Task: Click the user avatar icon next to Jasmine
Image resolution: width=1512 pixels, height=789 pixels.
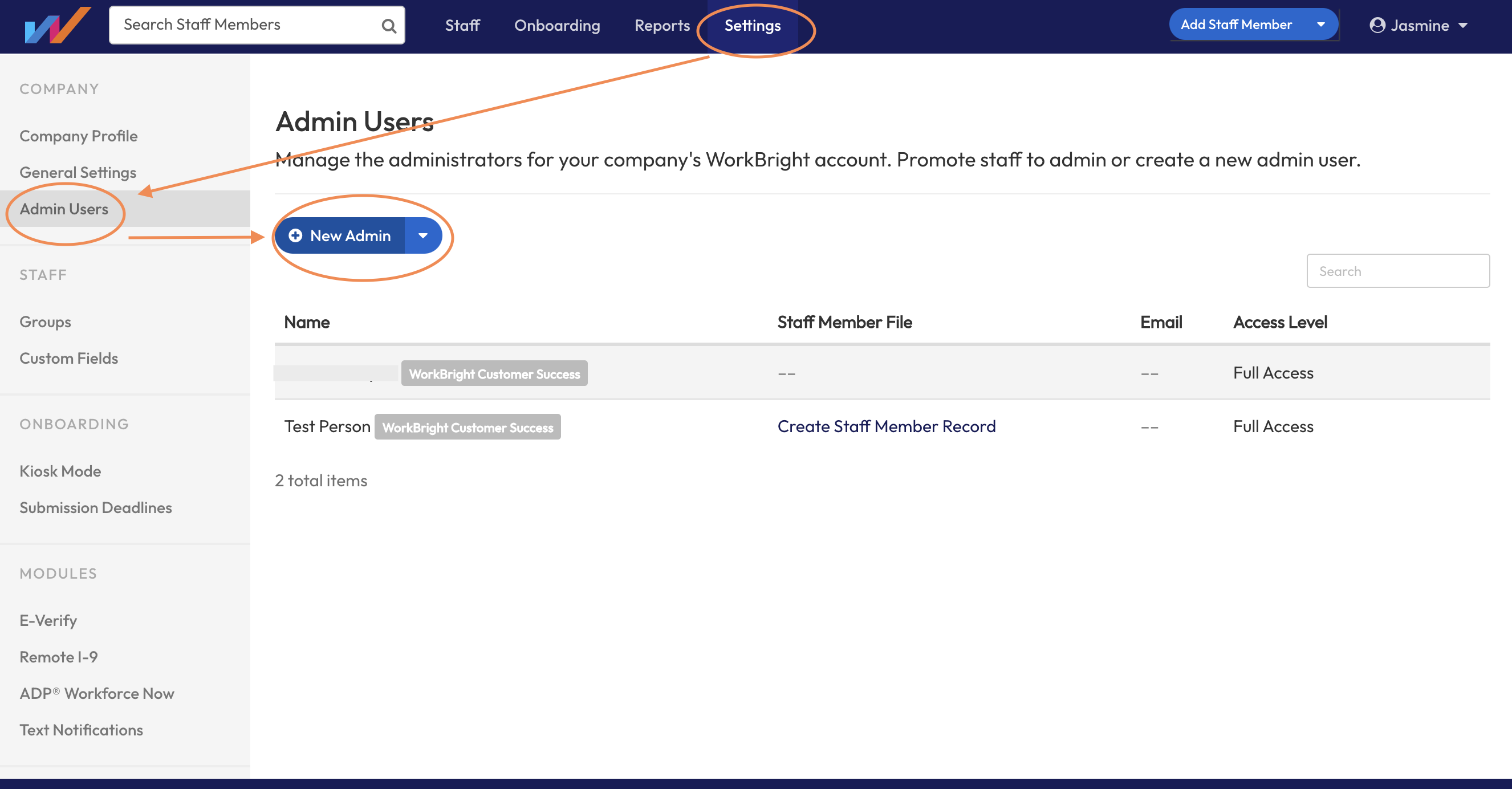Action: [x=1378, y=25]
